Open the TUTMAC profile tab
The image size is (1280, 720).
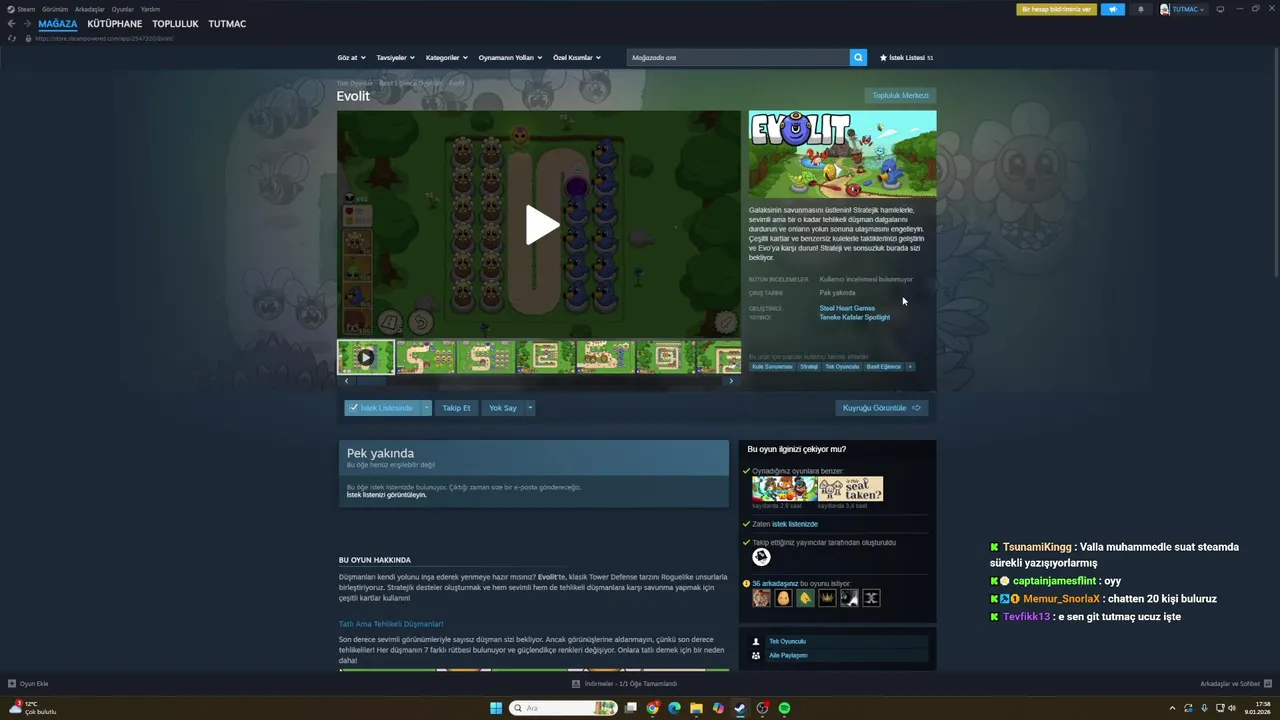227,24
